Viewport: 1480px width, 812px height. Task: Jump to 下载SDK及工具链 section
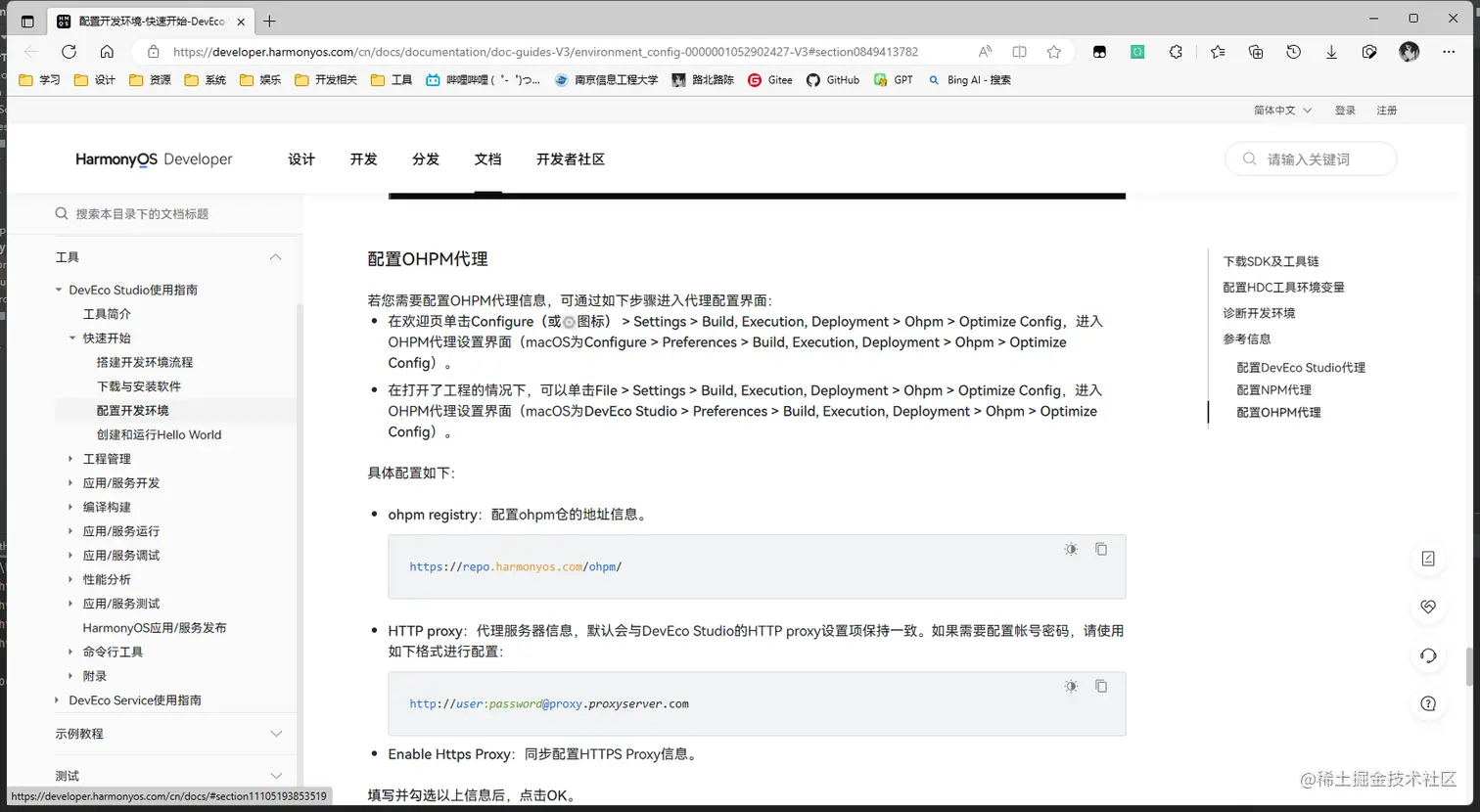pyautogui.click(x=1271, y=261)
